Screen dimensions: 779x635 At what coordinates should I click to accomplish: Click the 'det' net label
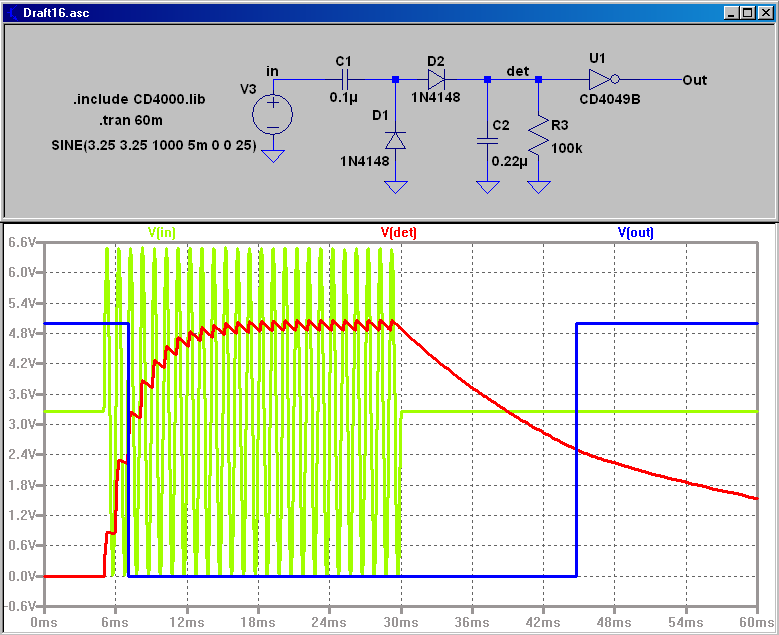(518, 71)
